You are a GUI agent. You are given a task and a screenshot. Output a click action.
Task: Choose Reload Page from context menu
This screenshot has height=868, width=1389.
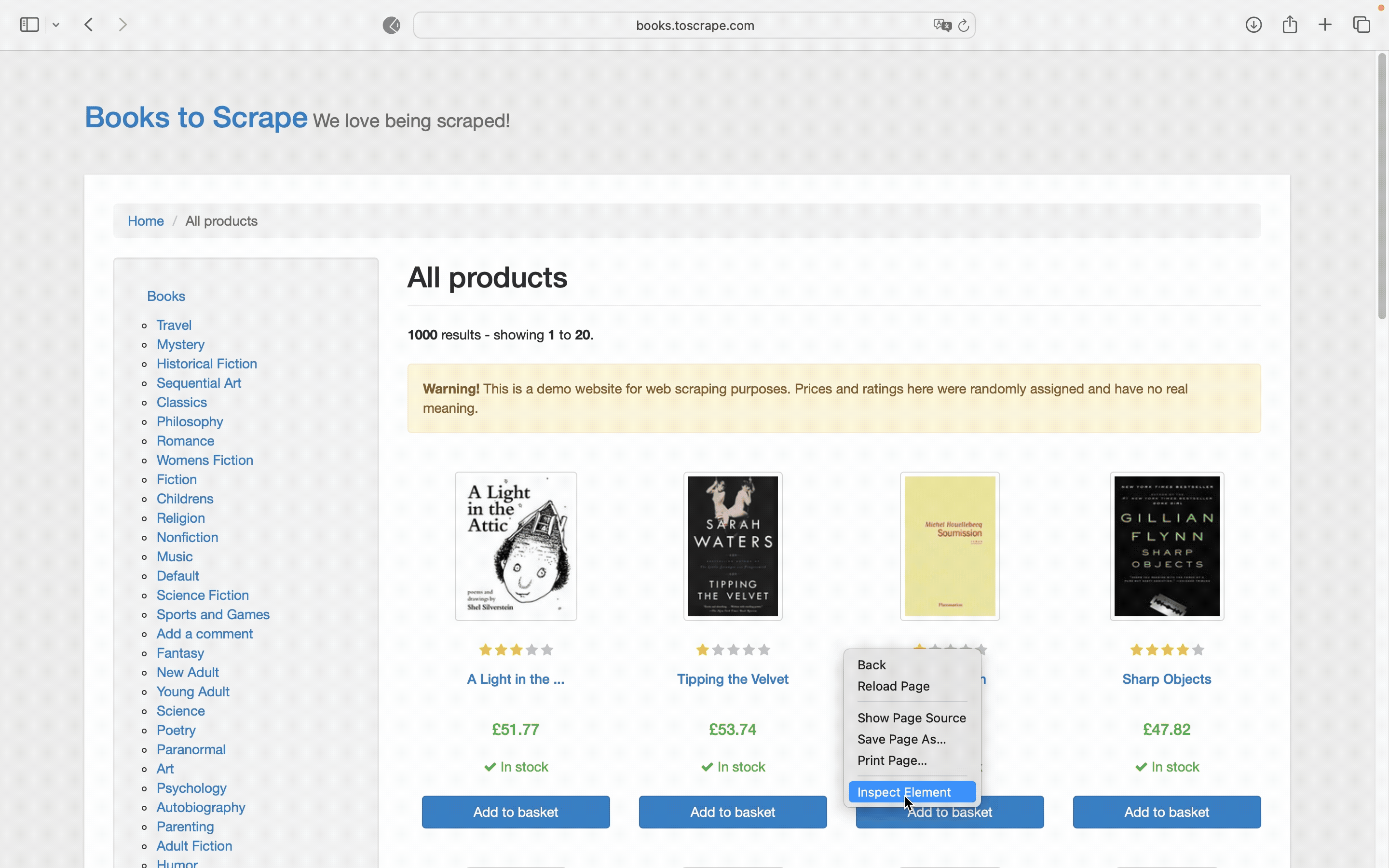(x=912, y=686)
